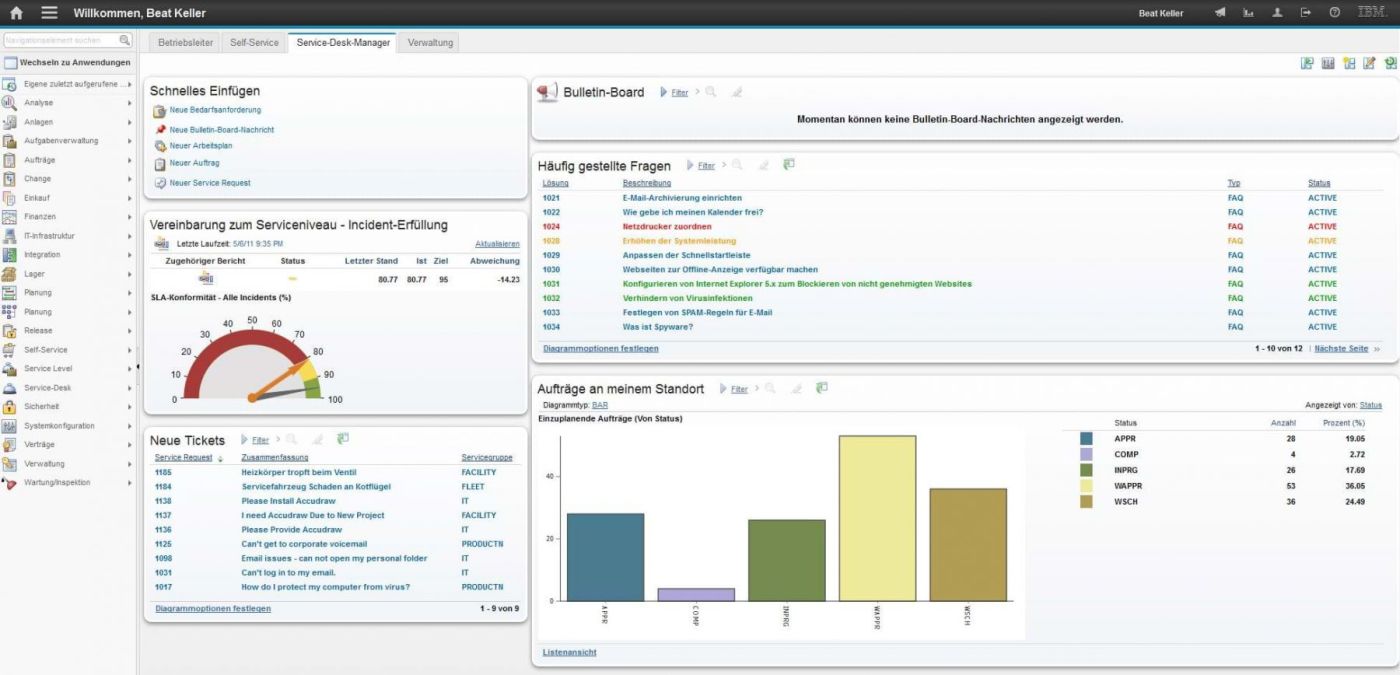
Task: Click the megaphone bulletins icon in top bar
Action: click(x=1220, y=13)
